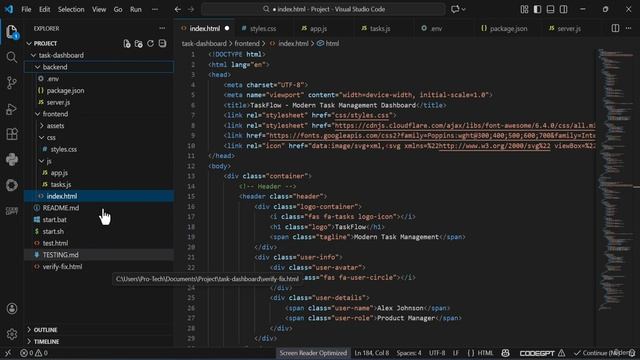Collapse all folders in Explorer
640x360 pixels.
[x=162, y=44]
